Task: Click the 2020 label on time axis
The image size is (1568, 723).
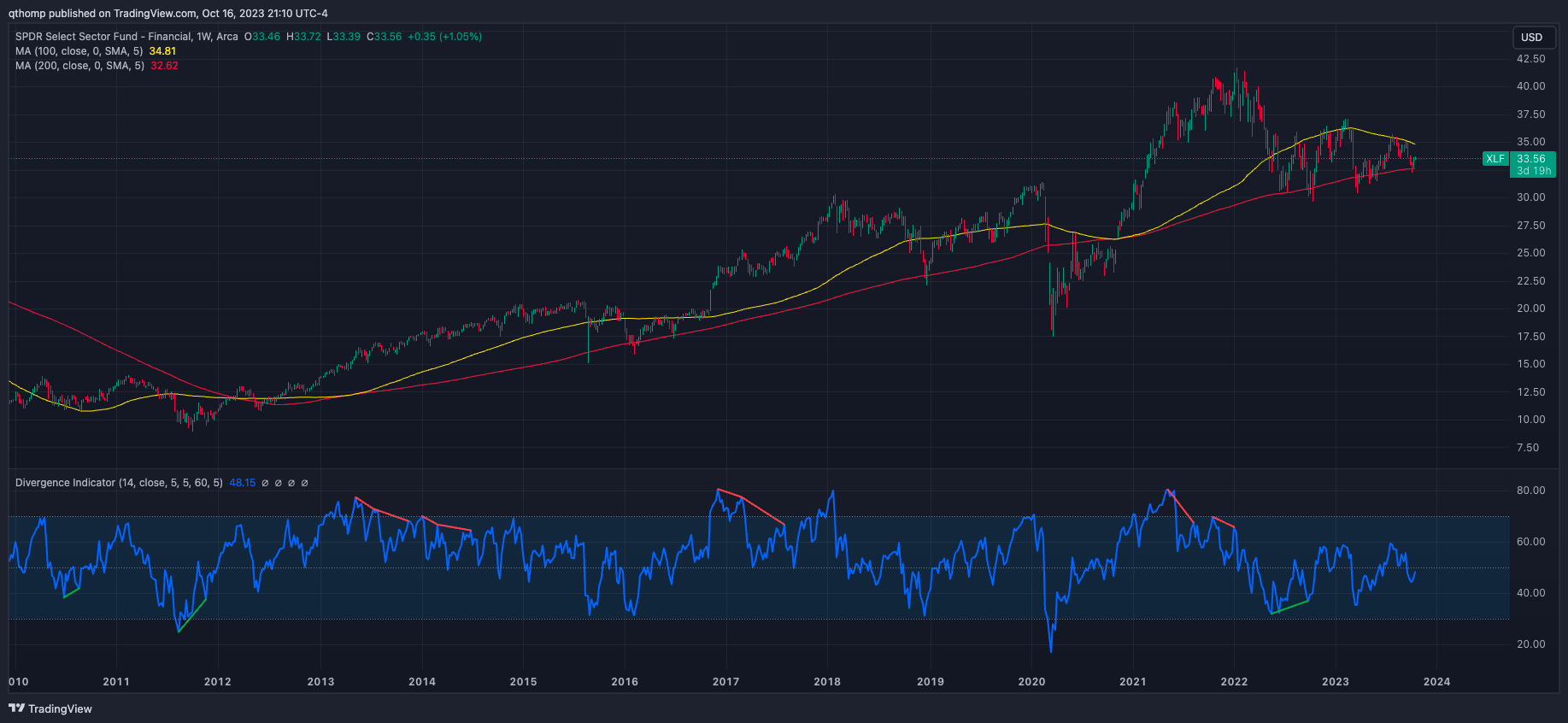Action: click(1031, 681)
